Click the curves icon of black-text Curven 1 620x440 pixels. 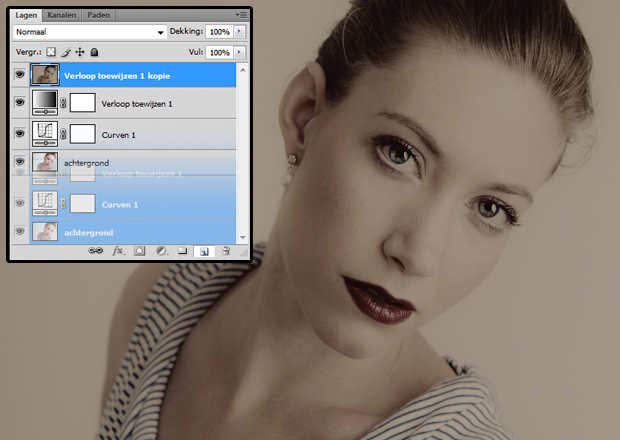click(x=45, y=134)
